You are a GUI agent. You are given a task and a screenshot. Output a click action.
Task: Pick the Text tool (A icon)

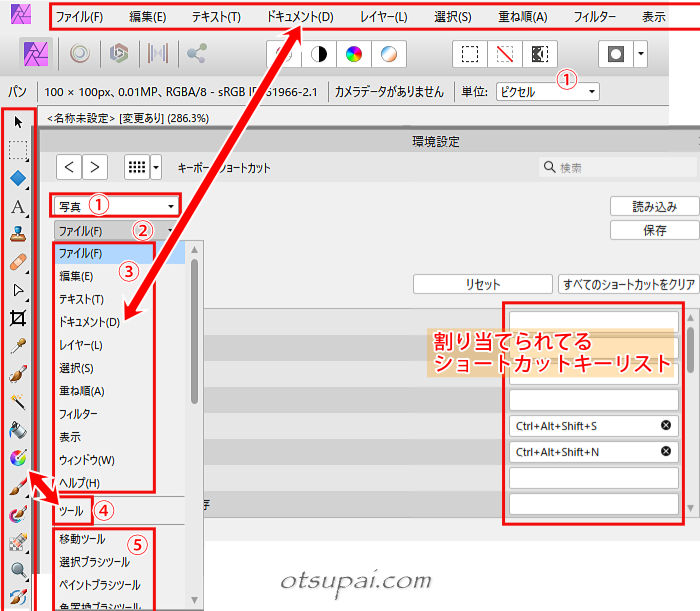(x=18, y=208)
